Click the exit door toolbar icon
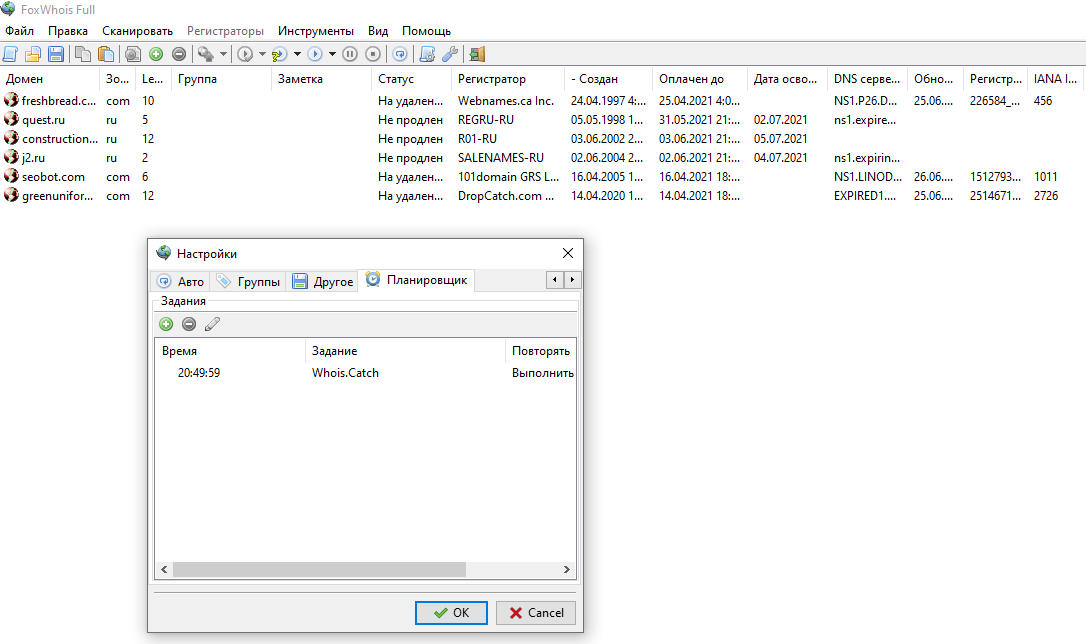Screen dimensions: 1086x644 pyautogui.click(x=477, y=54)
